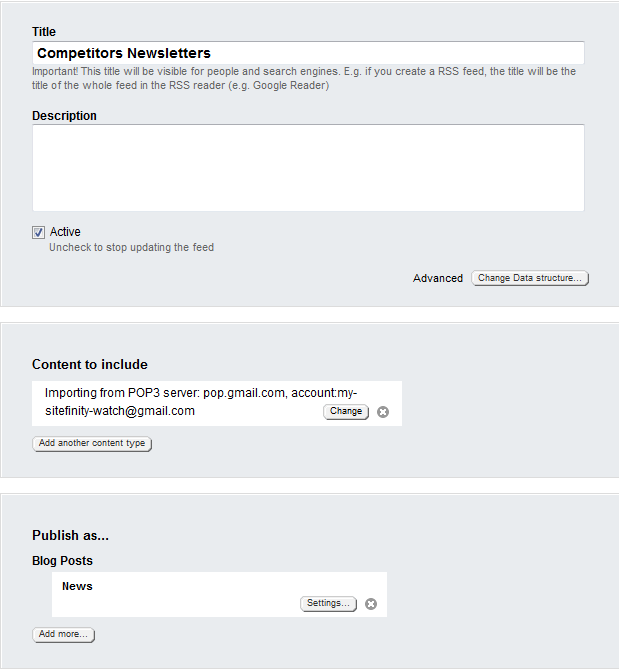Image resolution: width=619 pixels, height=669 pixels.
Task: Click inside the empty Description box
Action: pyautogui.click(x=308, y=168)
